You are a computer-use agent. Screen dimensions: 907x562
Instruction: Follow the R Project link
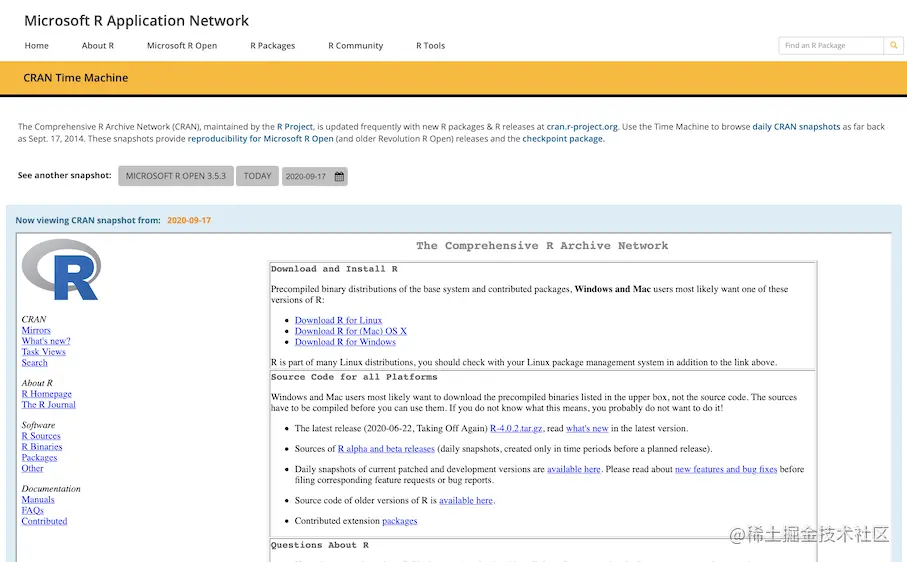click(295, 127)
